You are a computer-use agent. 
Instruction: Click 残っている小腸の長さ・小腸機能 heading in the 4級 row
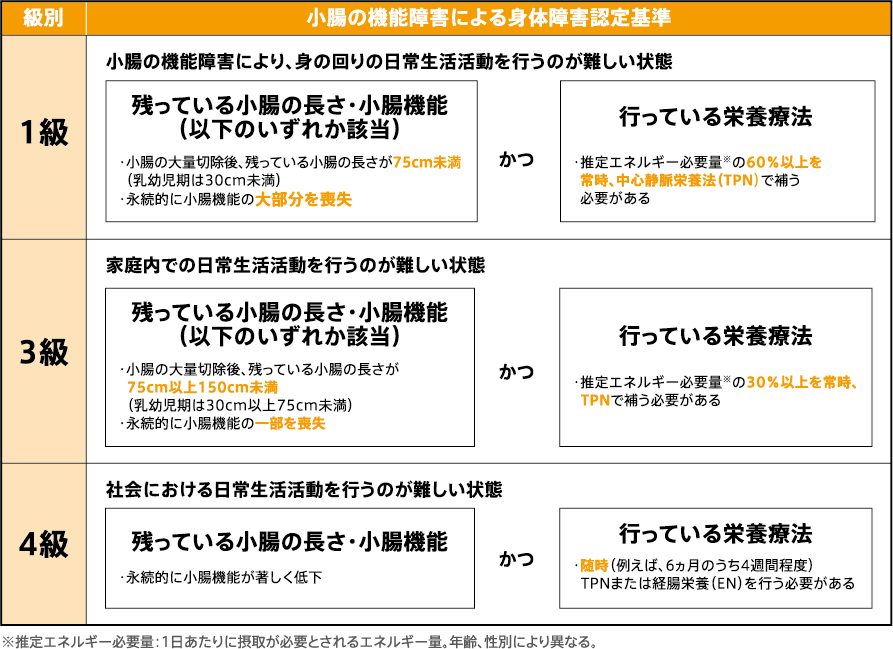(x=290, y=542)
